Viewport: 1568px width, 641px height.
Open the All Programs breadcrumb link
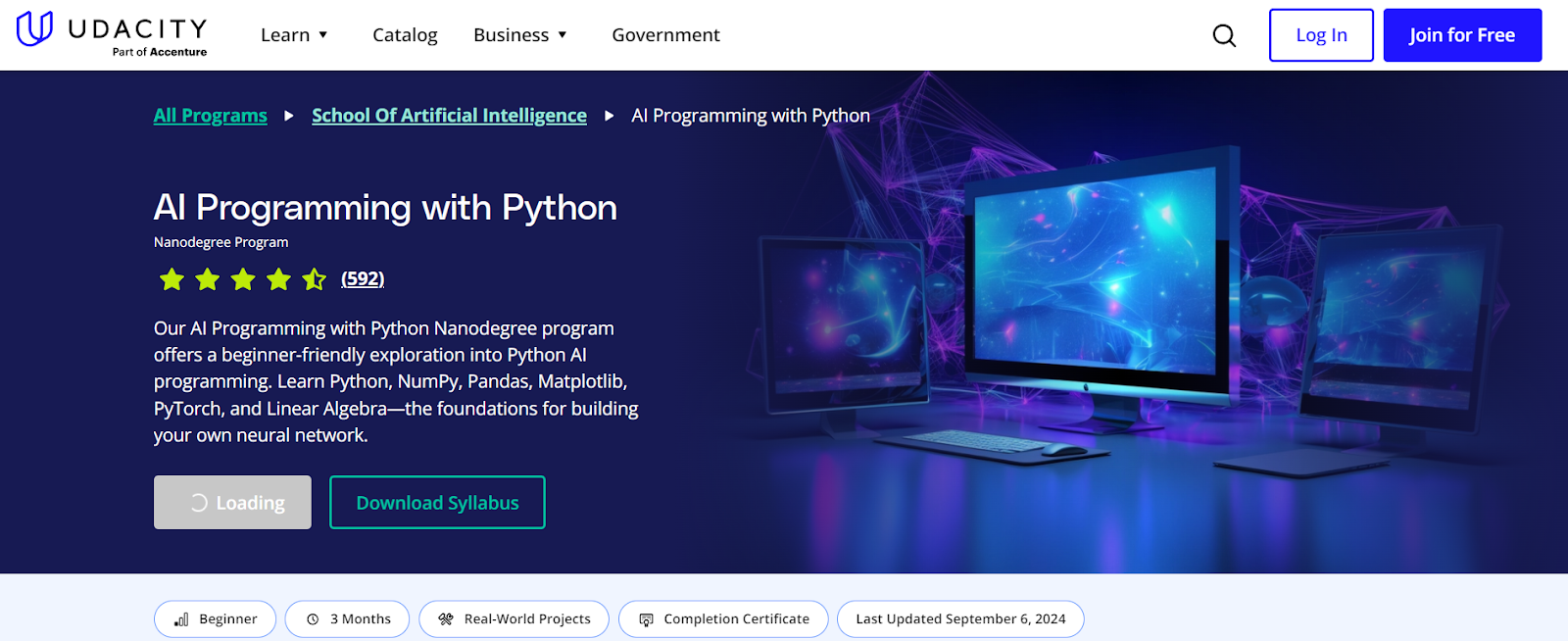pos(211,116)
